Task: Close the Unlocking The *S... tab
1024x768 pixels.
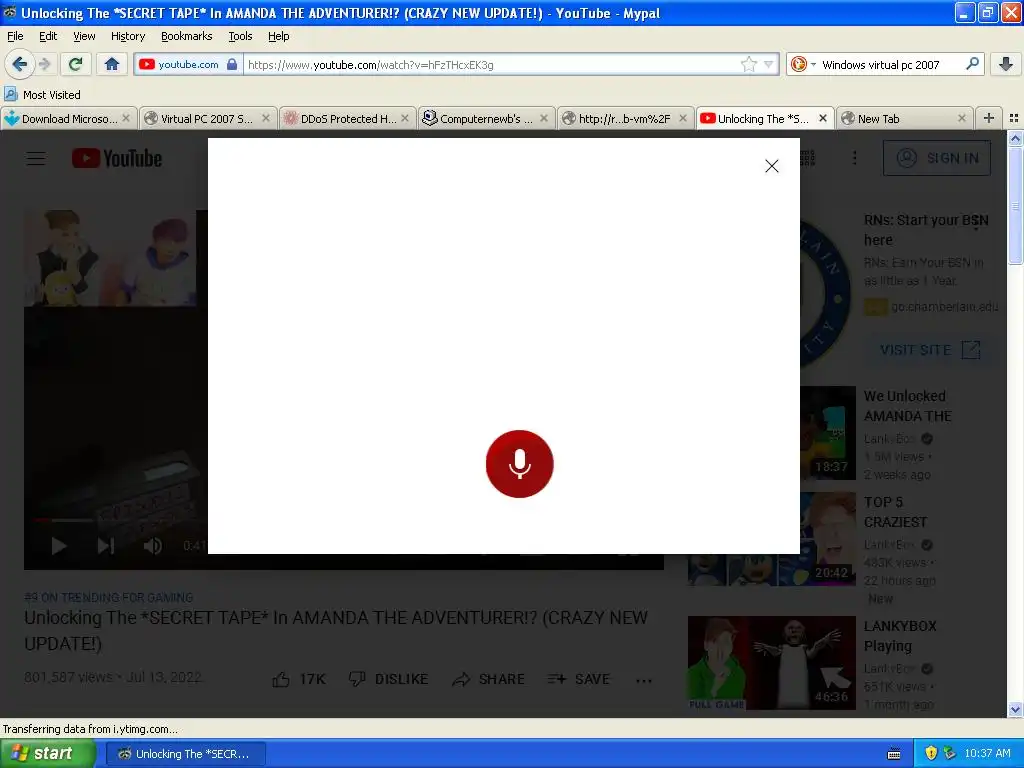Action: [823, 118]
